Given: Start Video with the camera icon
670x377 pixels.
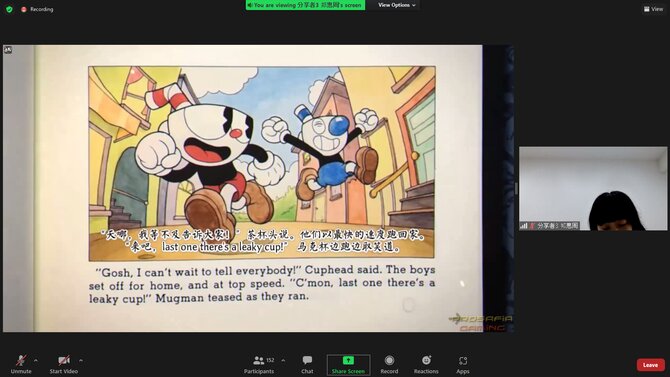Looking at the screenshot, I should pyautogui.click(x=64, y=364).
